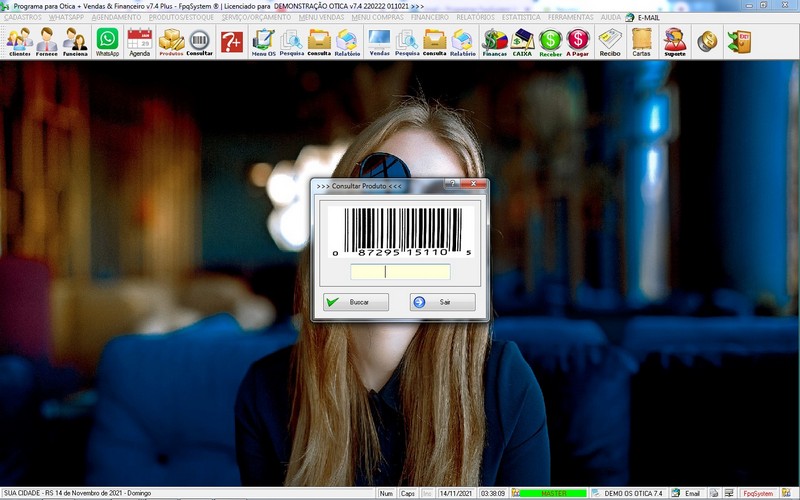
Task: Click the Receber green dollar icon
Action: click(x=550, y=41)
